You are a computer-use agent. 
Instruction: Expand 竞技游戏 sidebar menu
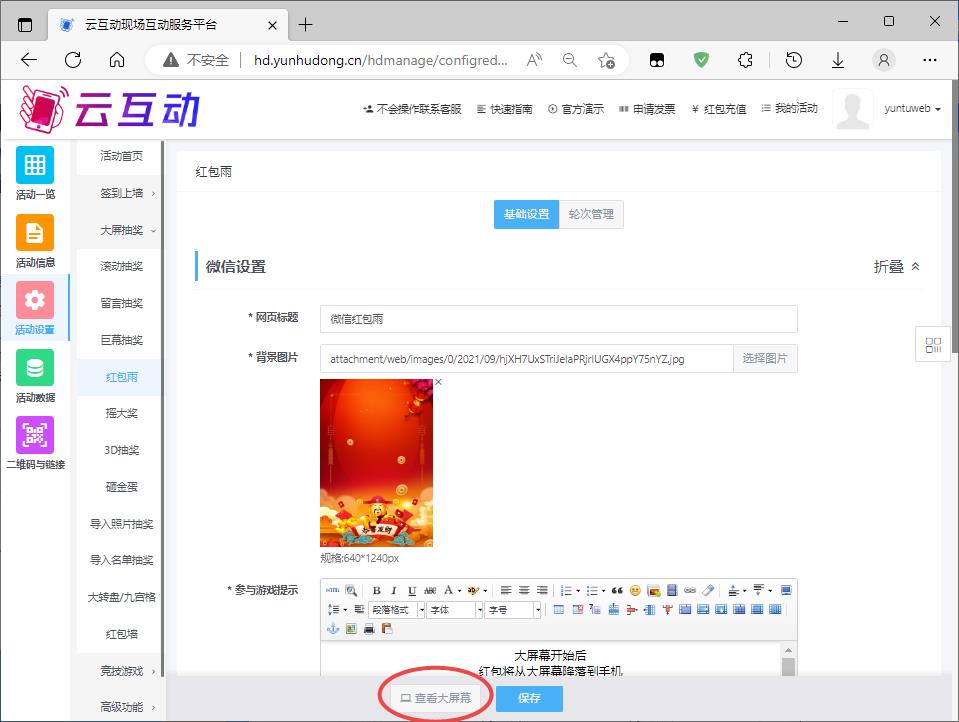point(120,671)
